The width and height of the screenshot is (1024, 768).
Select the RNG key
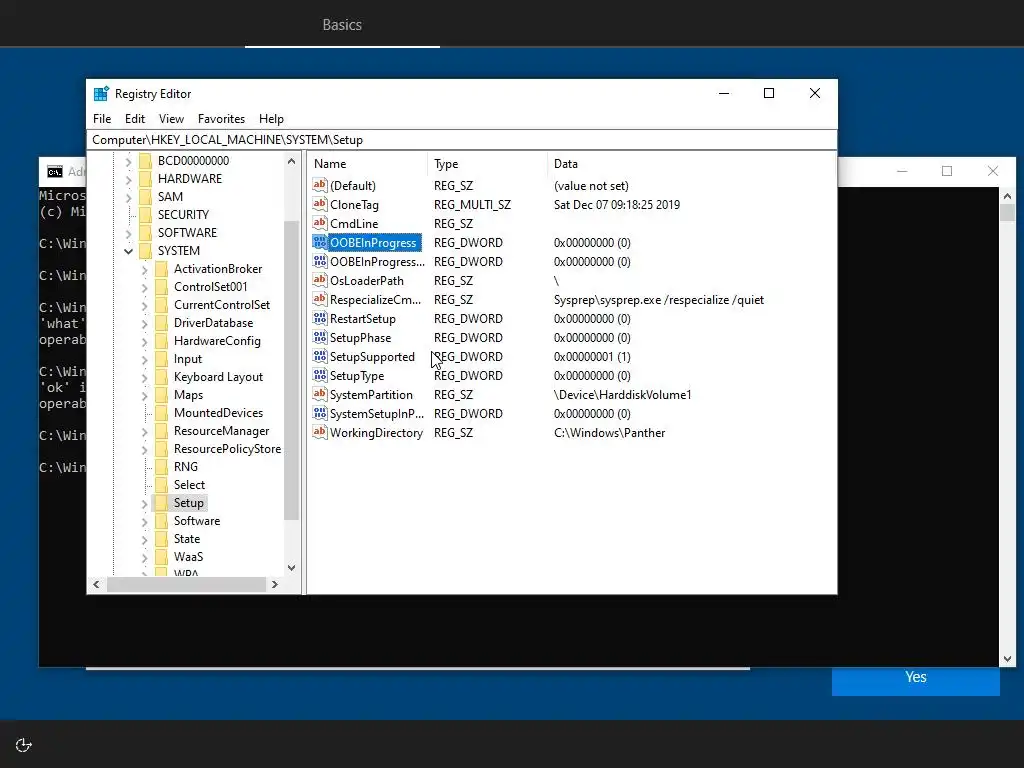(185, 467)
